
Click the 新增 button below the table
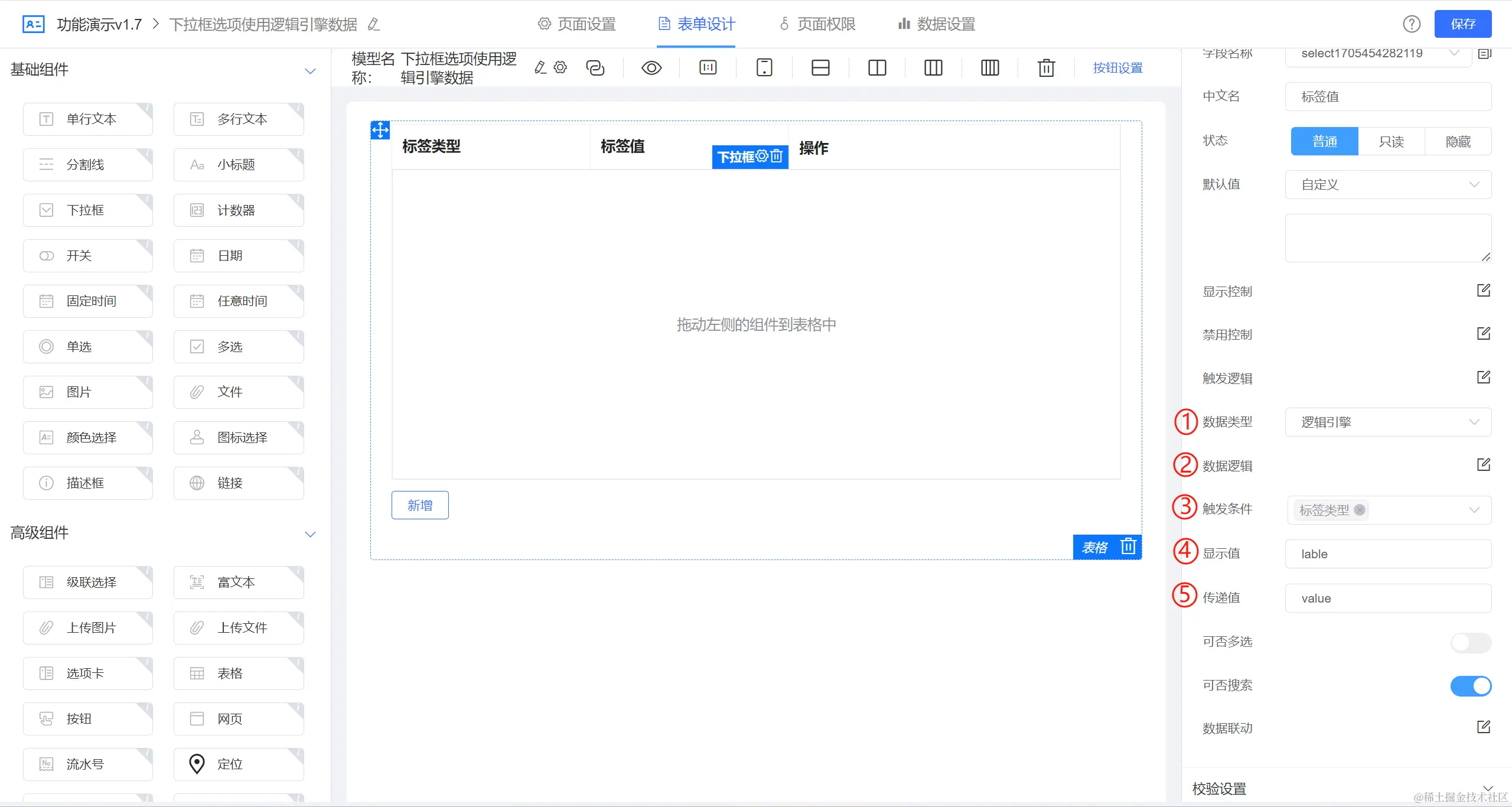pyautogui.click(x=419, y=506)
